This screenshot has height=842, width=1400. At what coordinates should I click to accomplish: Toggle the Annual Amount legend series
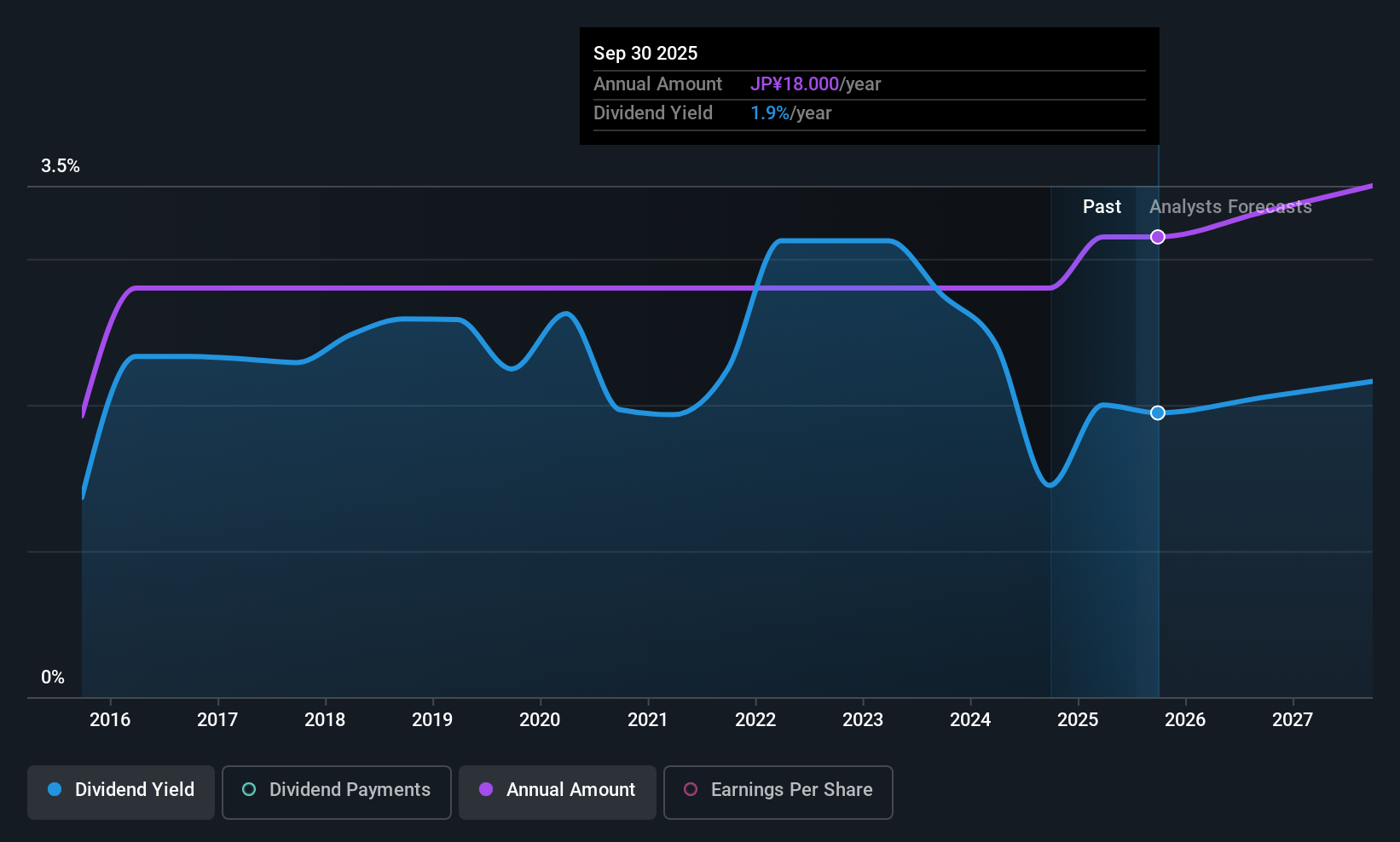pos(558,793)
